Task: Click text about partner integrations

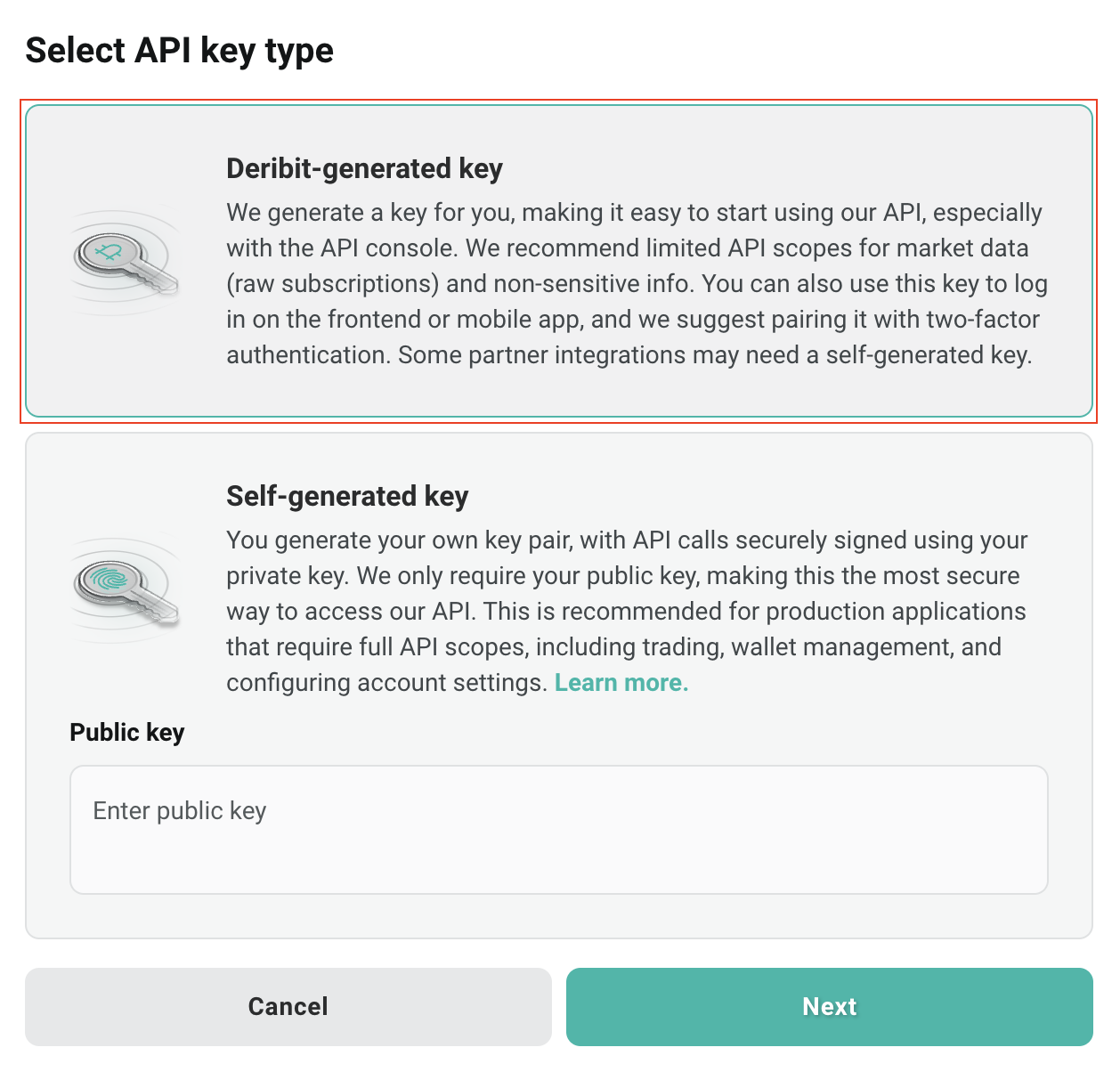Action: click(715, 354)
